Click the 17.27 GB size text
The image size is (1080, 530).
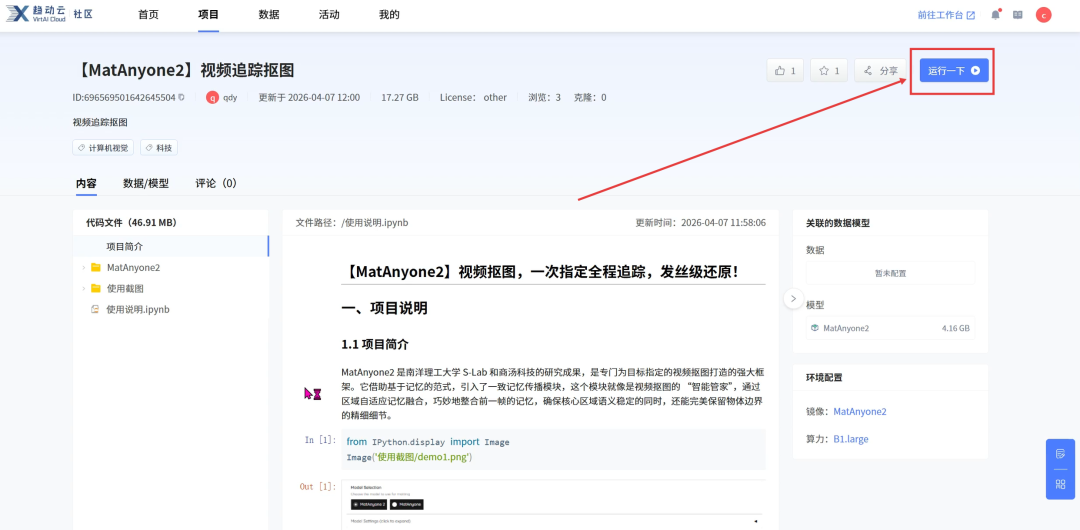click(x=400, y=97)
